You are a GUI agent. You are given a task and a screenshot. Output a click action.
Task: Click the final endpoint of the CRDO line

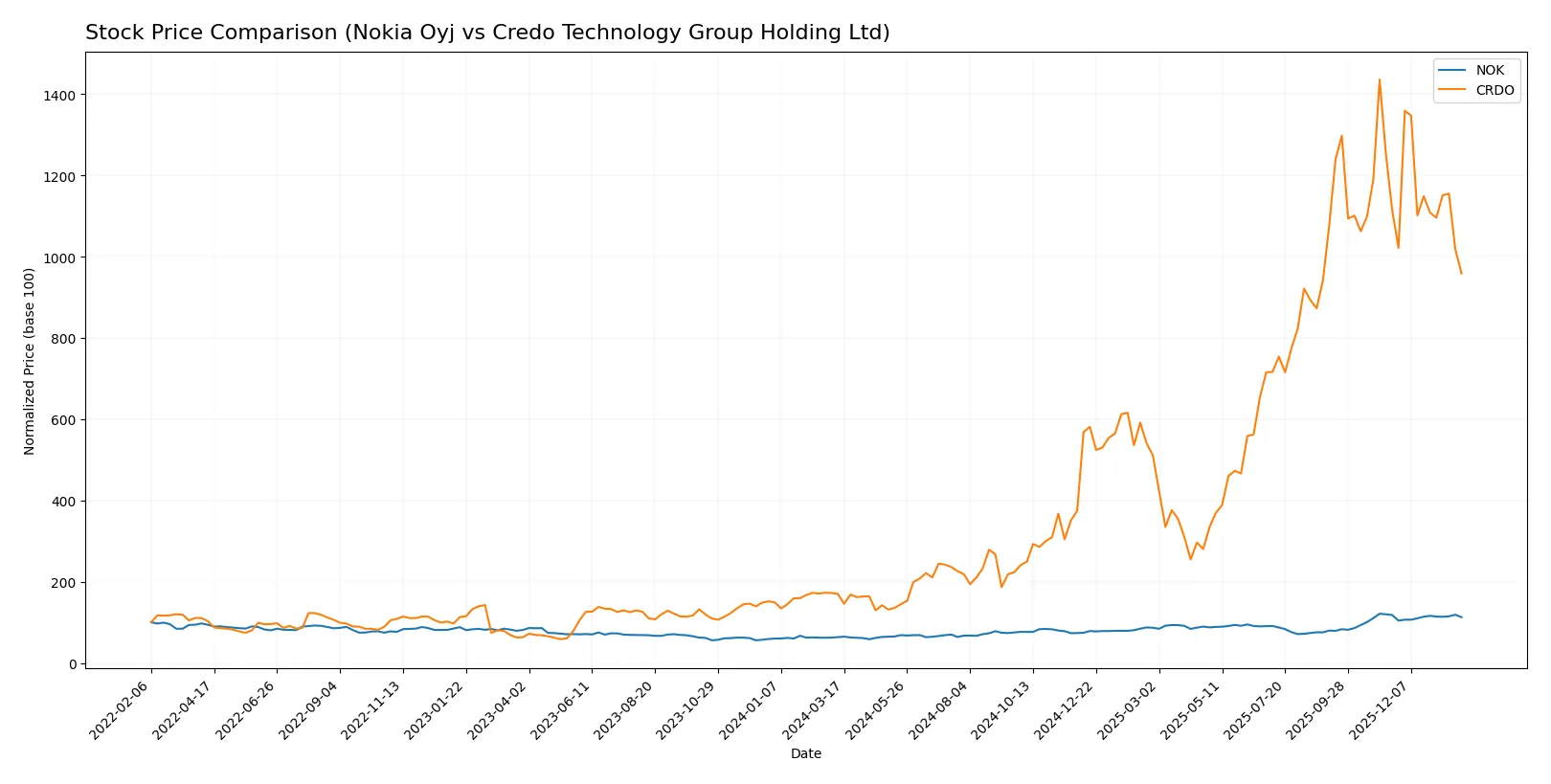[x=1461, y=274]
